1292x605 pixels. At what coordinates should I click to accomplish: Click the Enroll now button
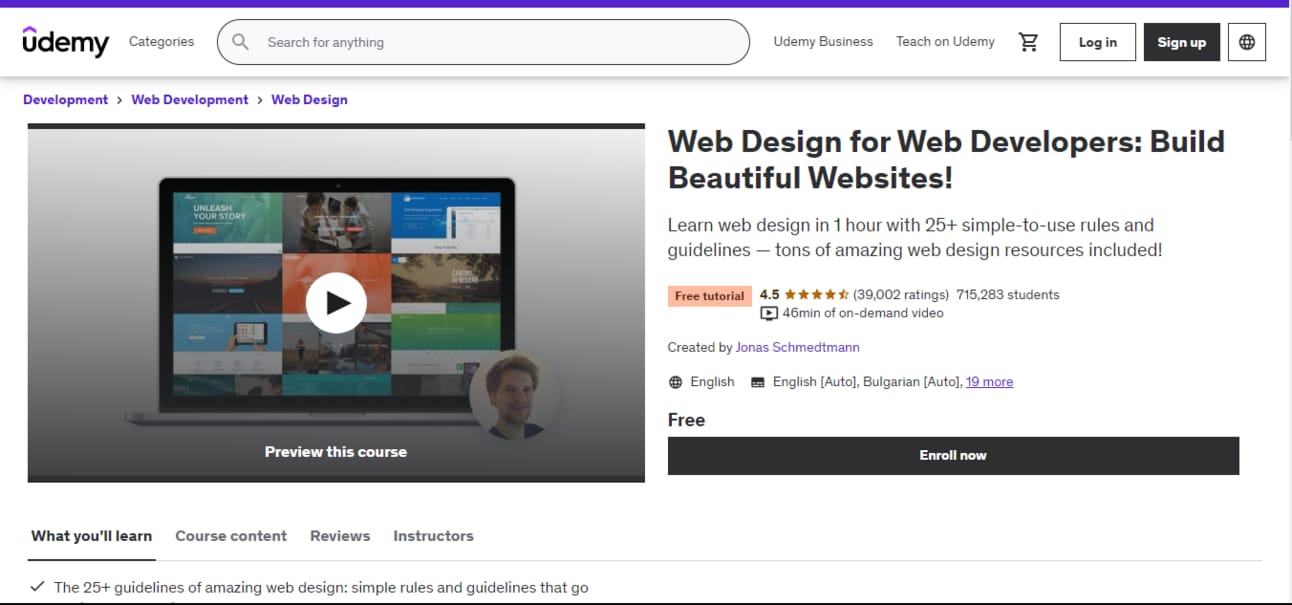[x=953, y=456]
